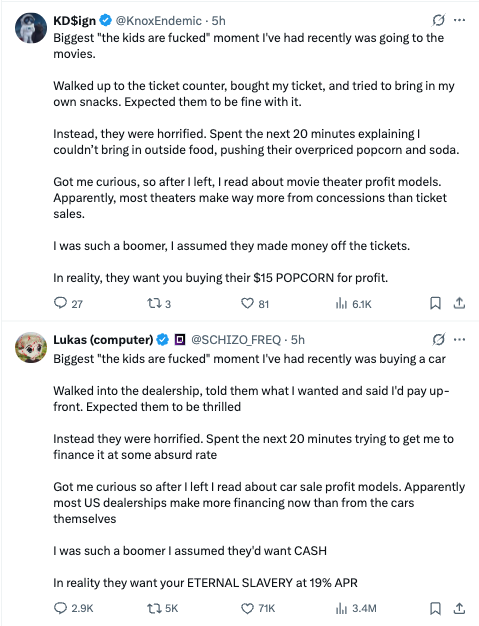The image size is (479, 626).
Task: Like Lukas's tweet with 71K likes
Action: point(258,608)
